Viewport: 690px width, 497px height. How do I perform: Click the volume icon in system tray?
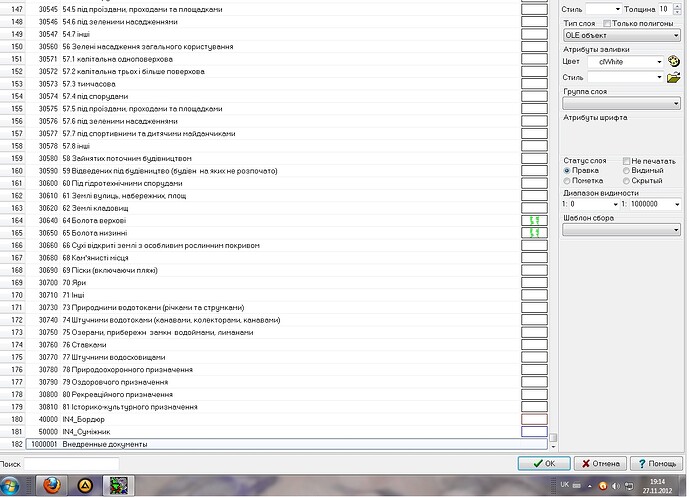coord(616,486)
